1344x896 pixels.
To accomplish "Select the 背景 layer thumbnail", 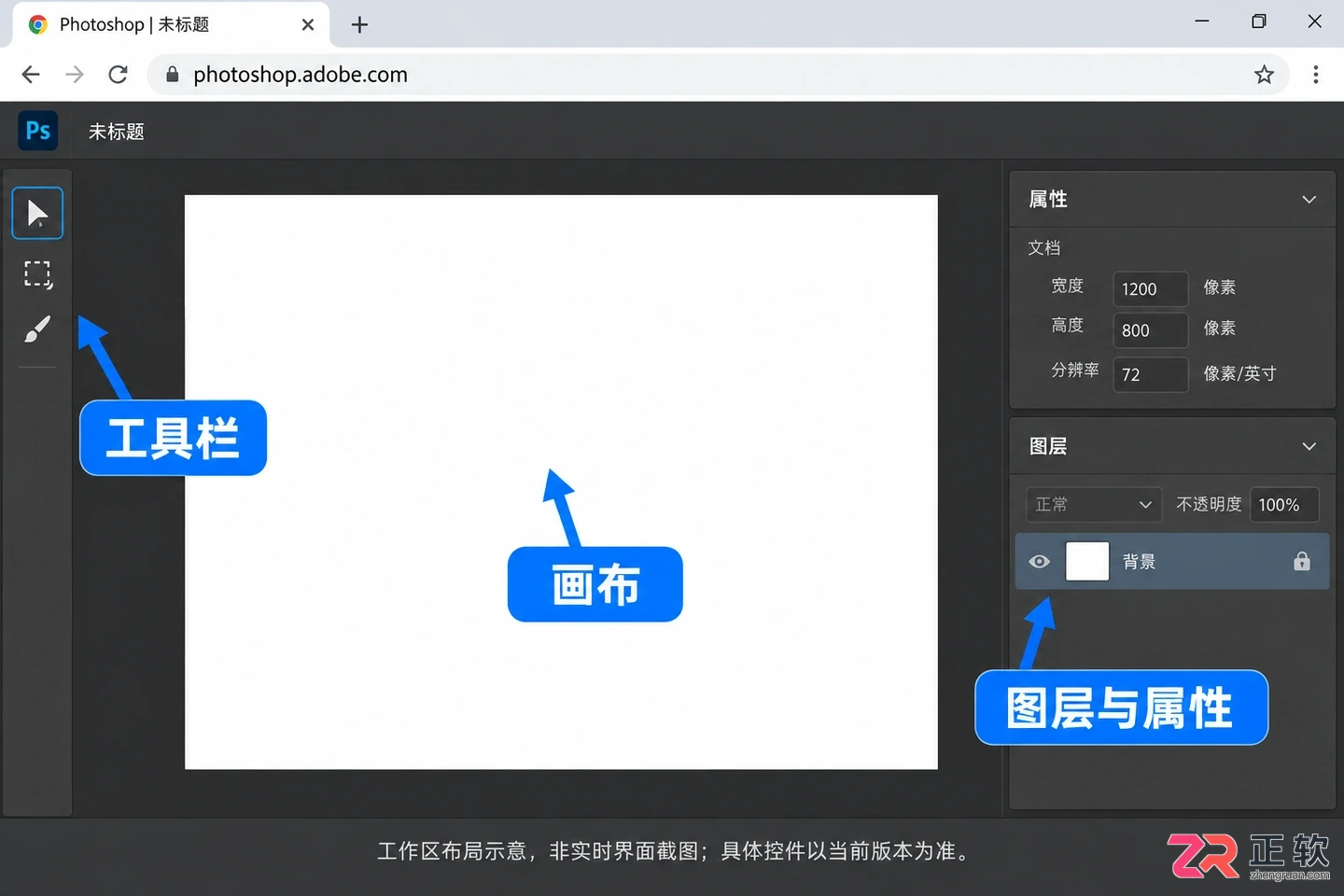I will click(x=1087, y=561).
